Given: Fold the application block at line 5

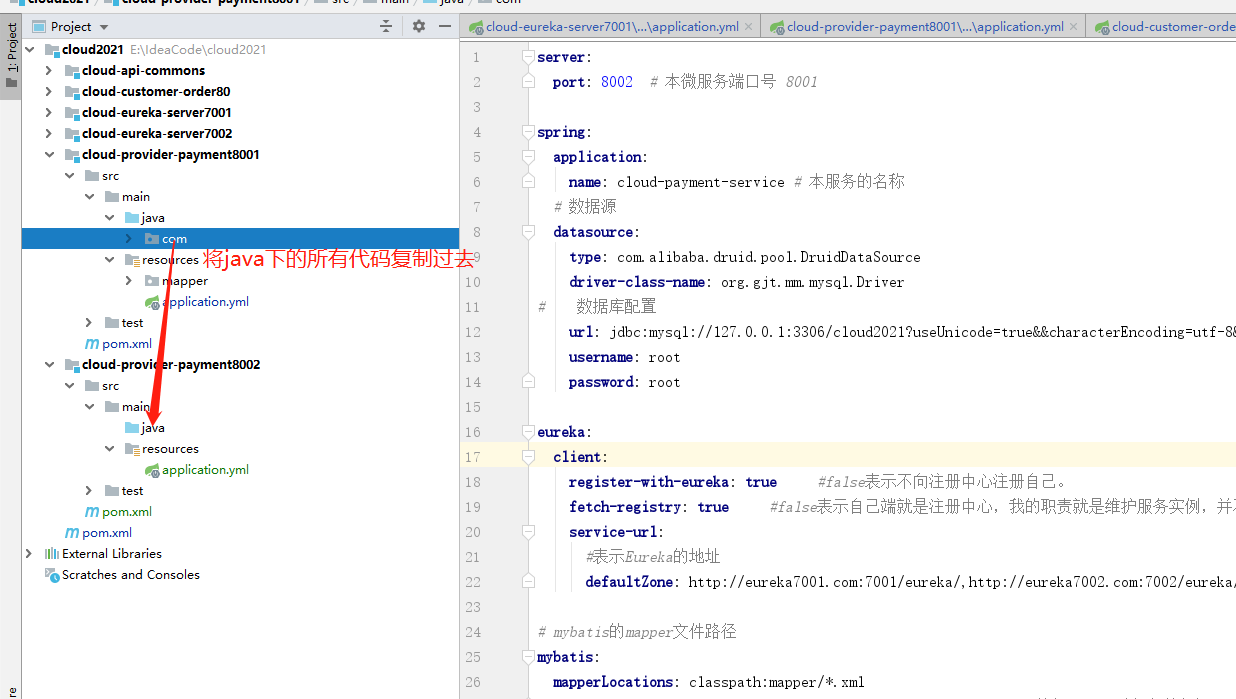Looking at the screenshot, I should click(x=529, y=157).
